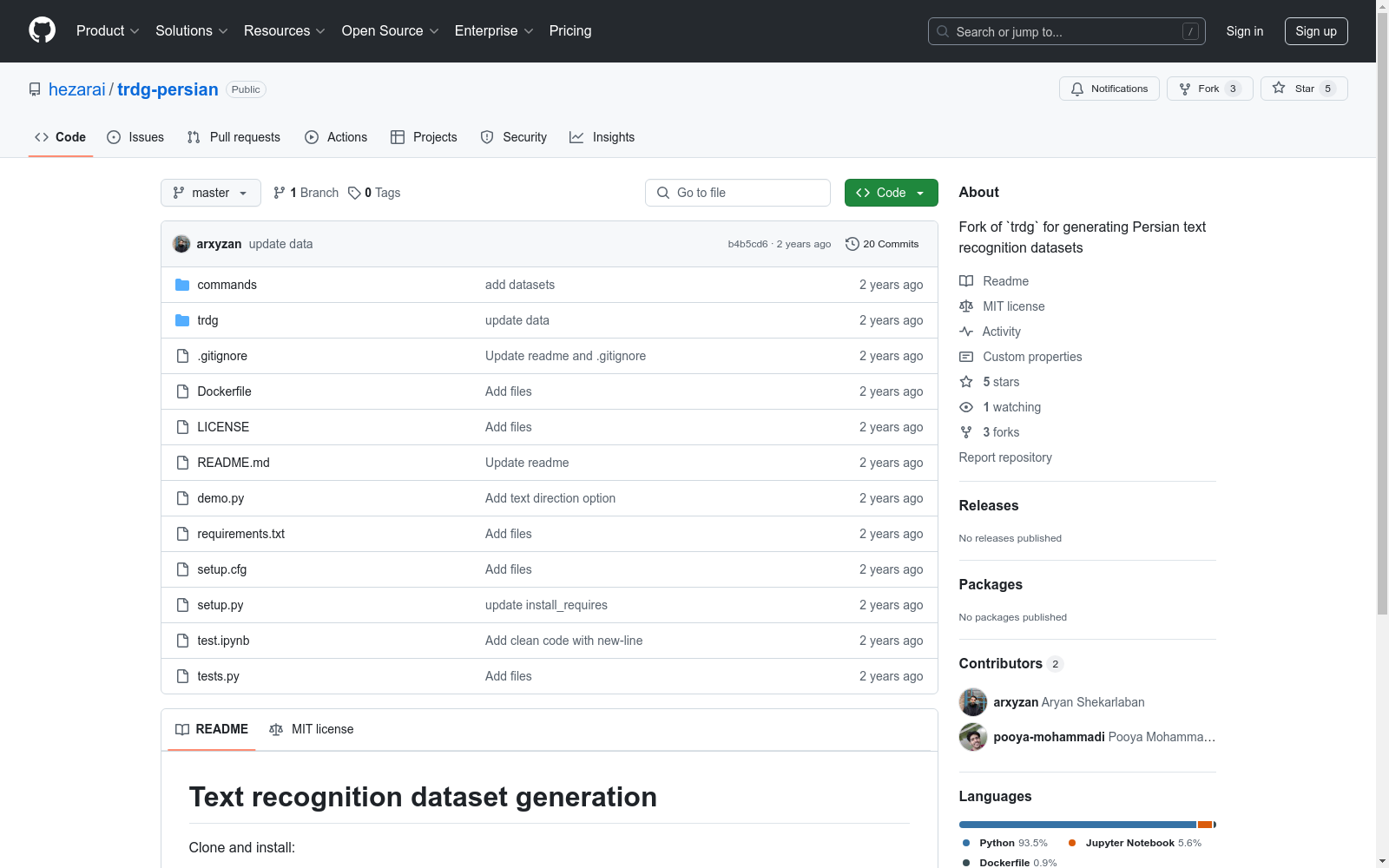
Task: Click pooya-mohammadi contributor avatar
Action: (973, 737)
